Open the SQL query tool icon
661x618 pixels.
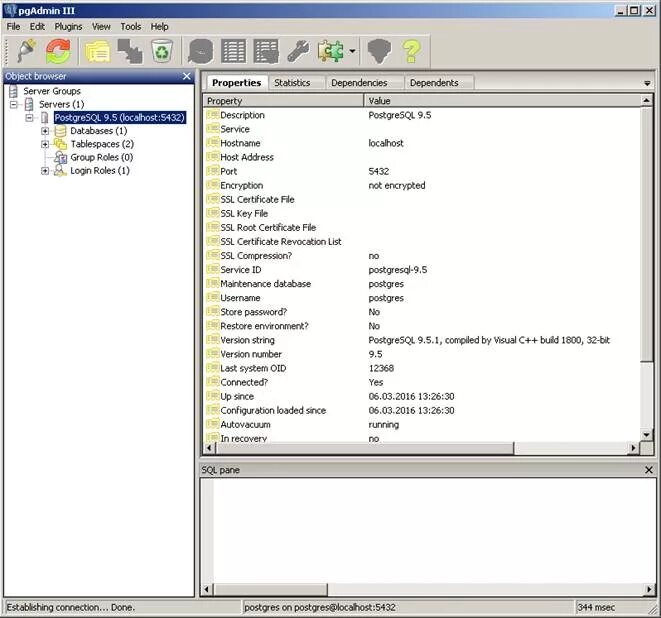(x=201, y=51)
